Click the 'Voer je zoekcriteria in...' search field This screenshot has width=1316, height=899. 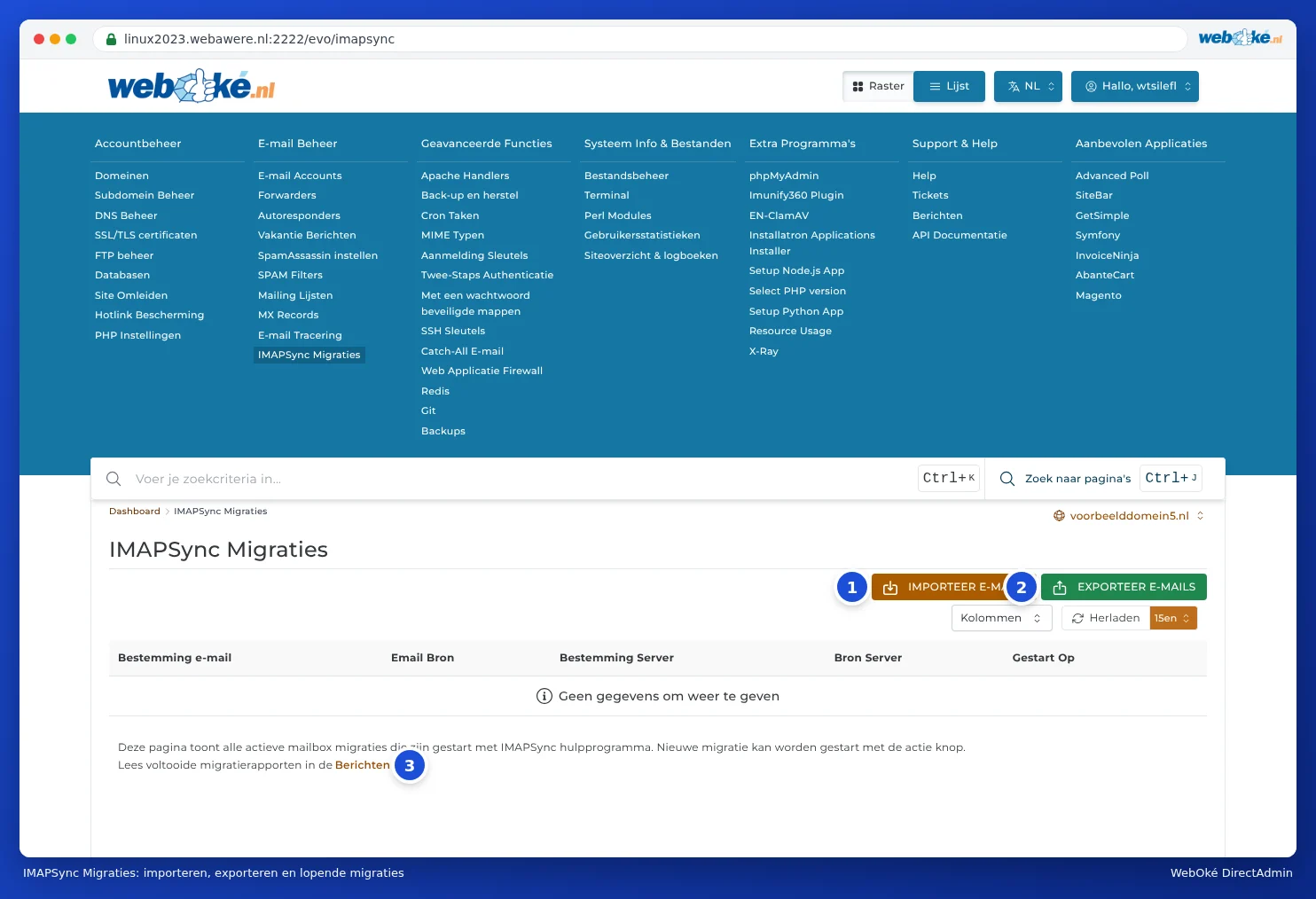coord(523,479)
